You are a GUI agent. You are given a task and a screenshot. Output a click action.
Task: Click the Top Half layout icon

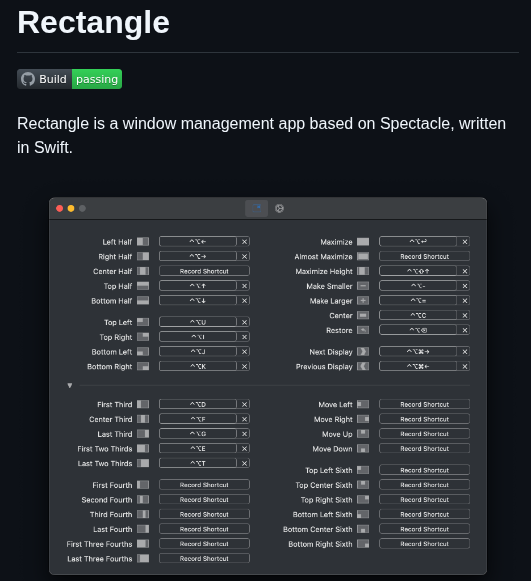point(143,286)
